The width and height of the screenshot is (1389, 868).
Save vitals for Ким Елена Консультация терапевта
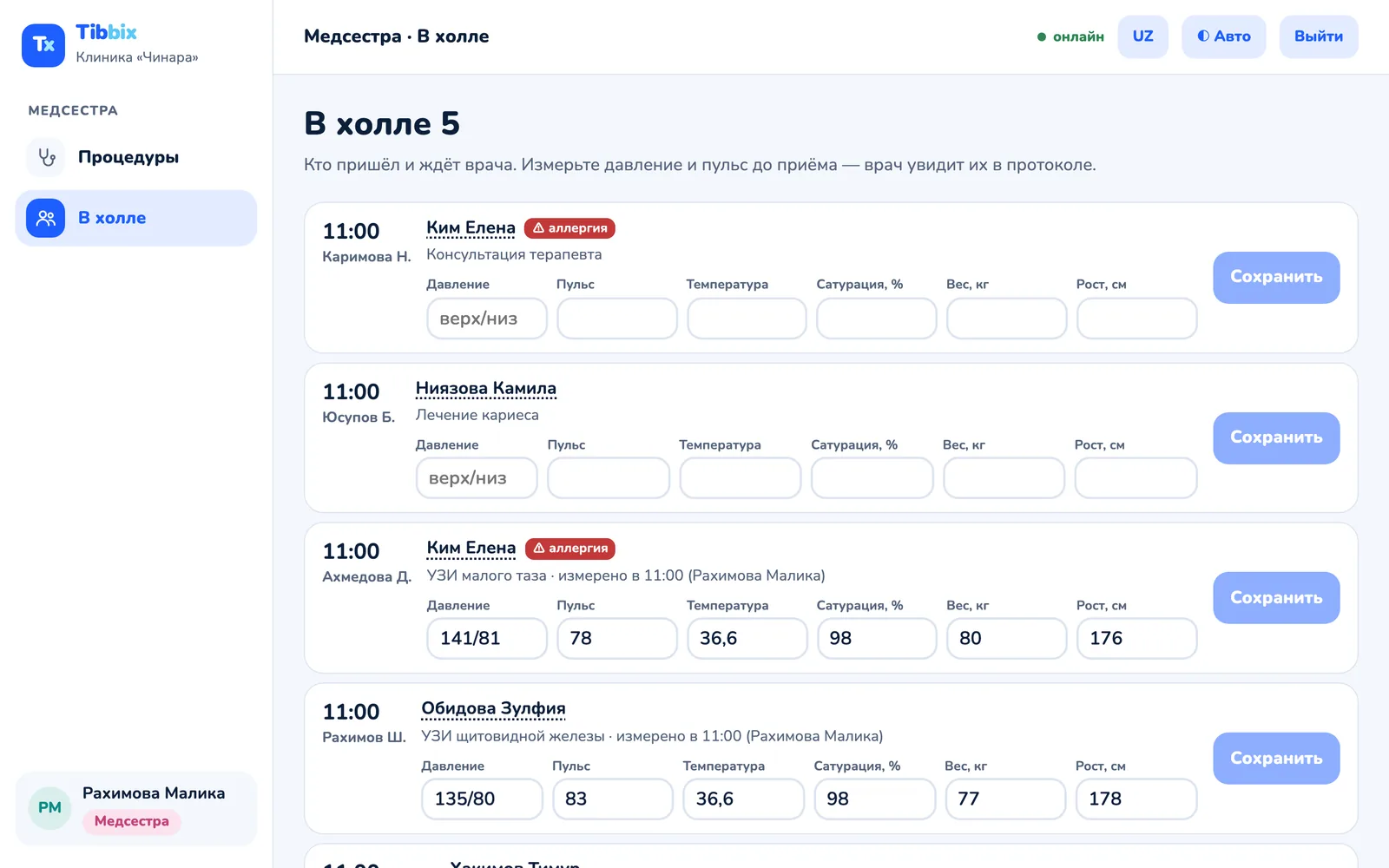point(1276,278)
